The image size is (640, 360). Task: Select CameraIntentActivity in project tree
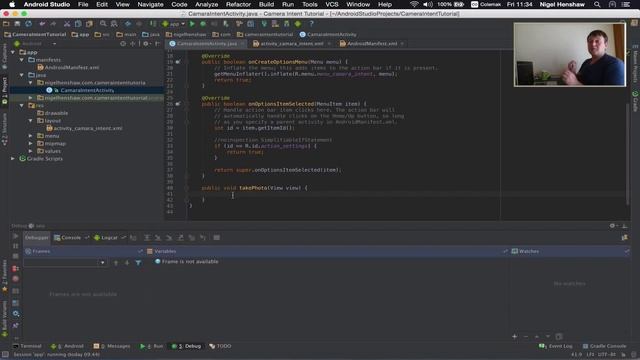[x=87, y=90]
